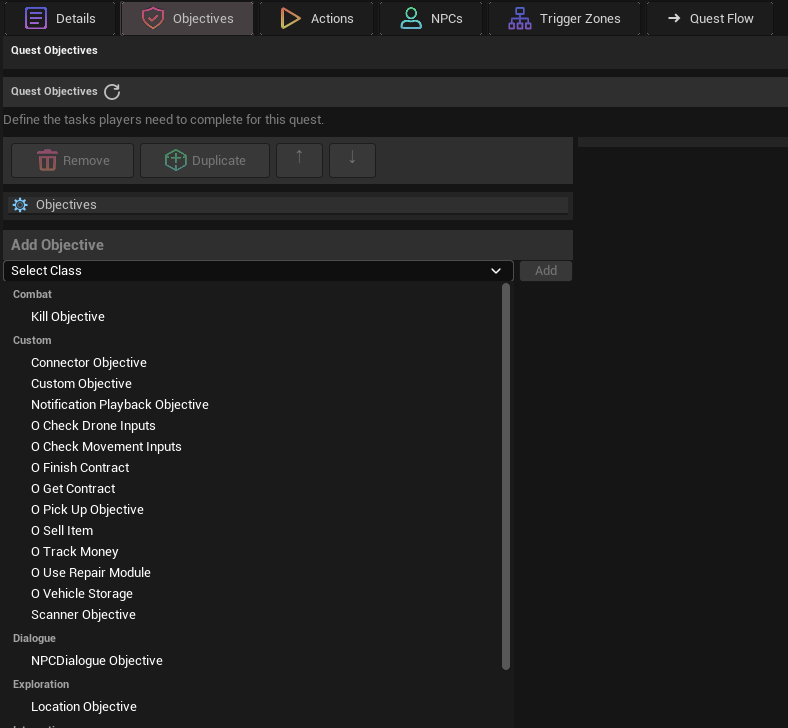Click the gear icon beside Objectives
Viewport: 788px width, 728px height.
(20, 205)
